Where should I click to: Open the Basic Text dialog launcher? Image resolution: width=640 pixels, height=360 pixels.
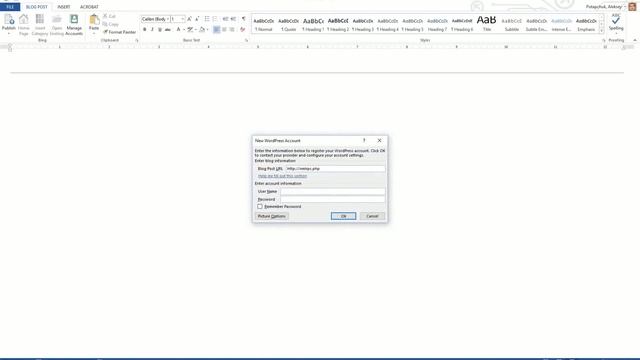coord(247,40)
